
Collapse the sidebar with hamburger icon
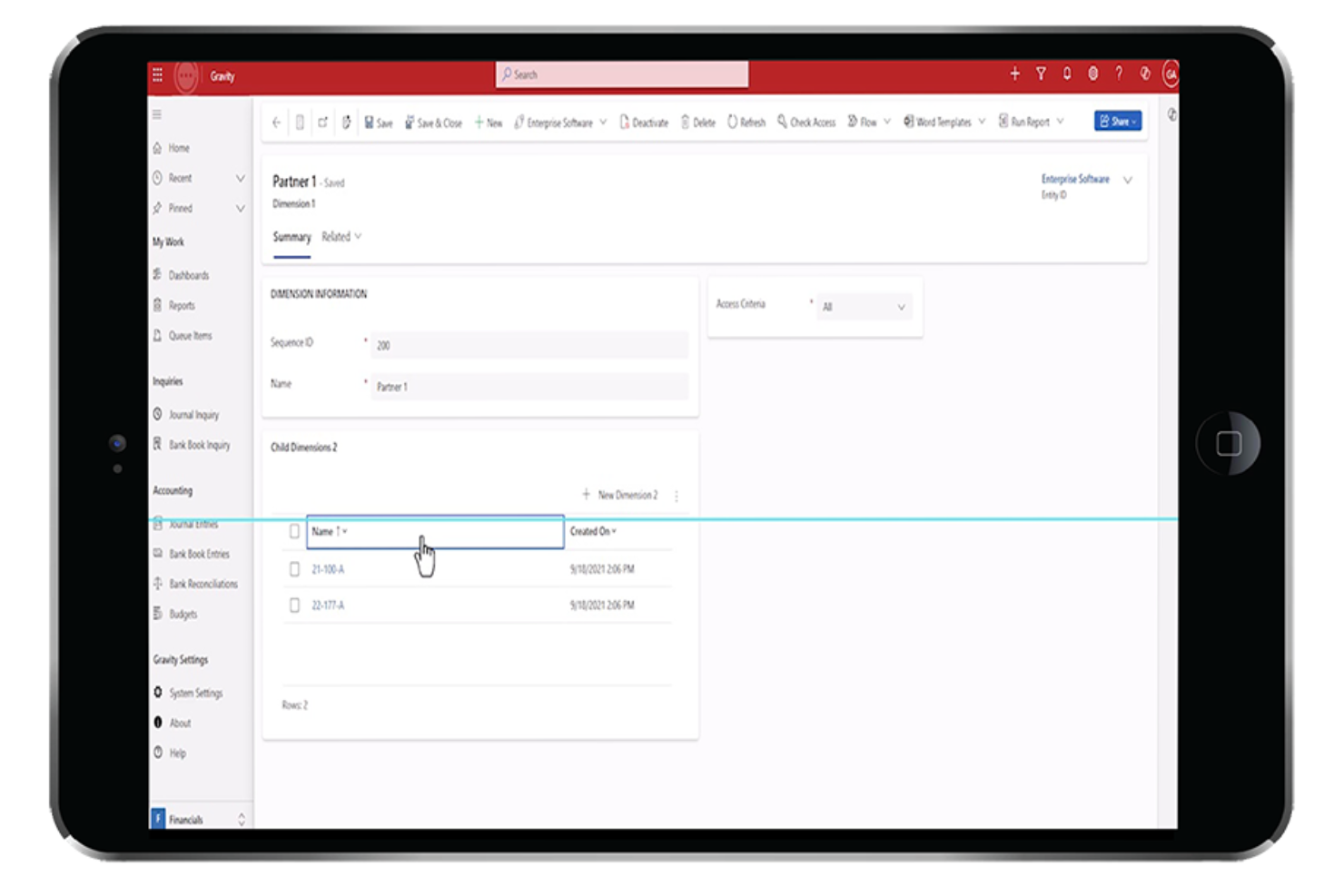click(x=157, y=114)
